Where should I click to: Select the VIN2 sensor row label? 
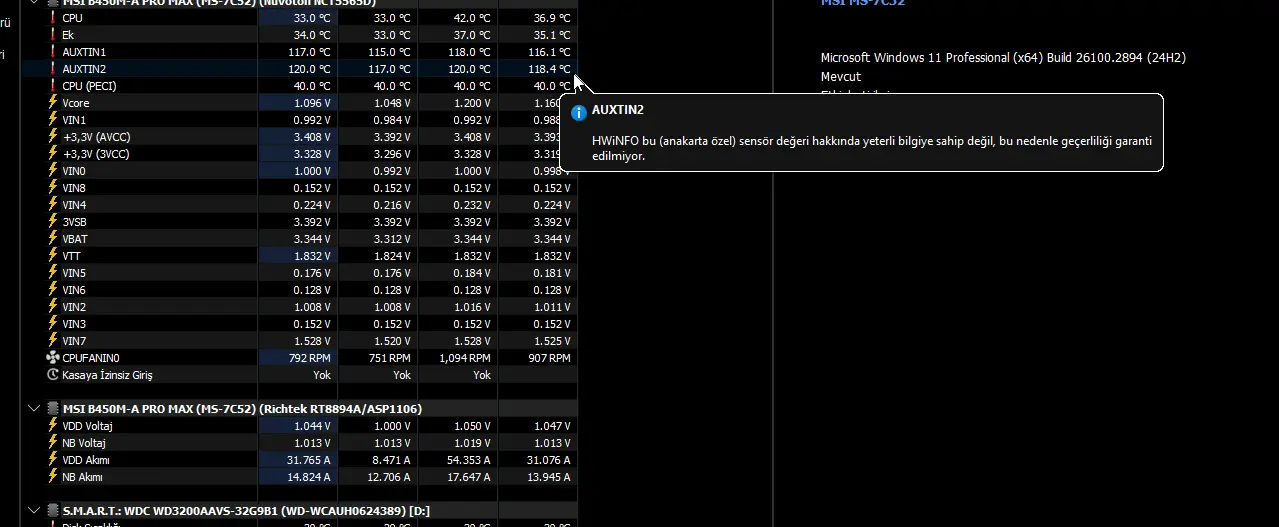pos(74,307)
